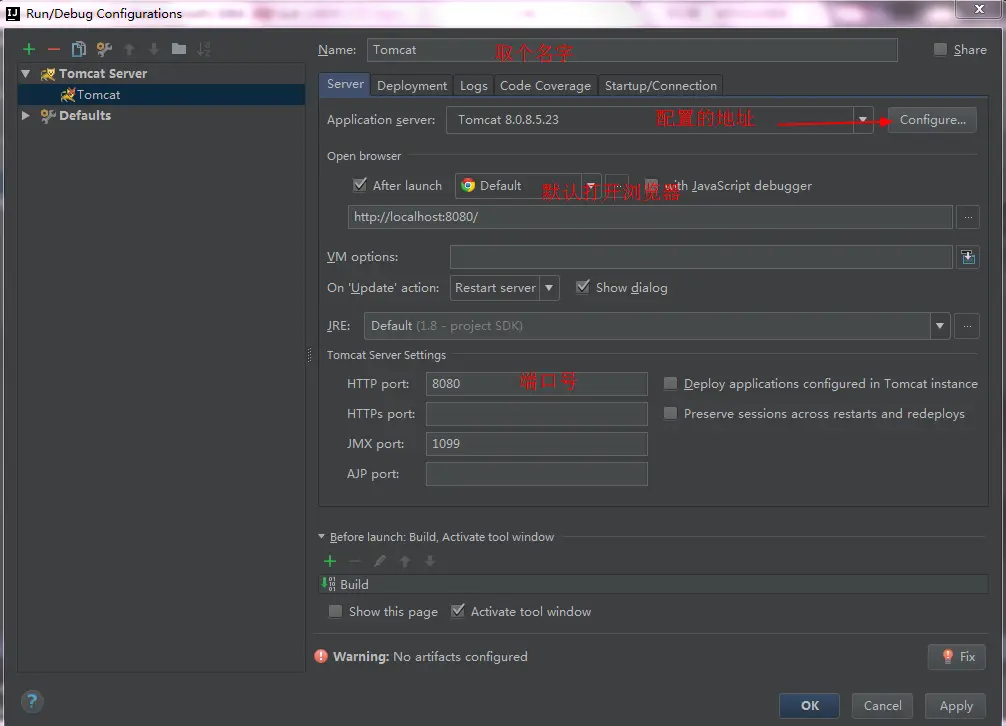Image resolution: width=1006 pixels, height=726 pixels.
Task: Open the Application server dropdown arrow
Action: (x=863, y=120)
